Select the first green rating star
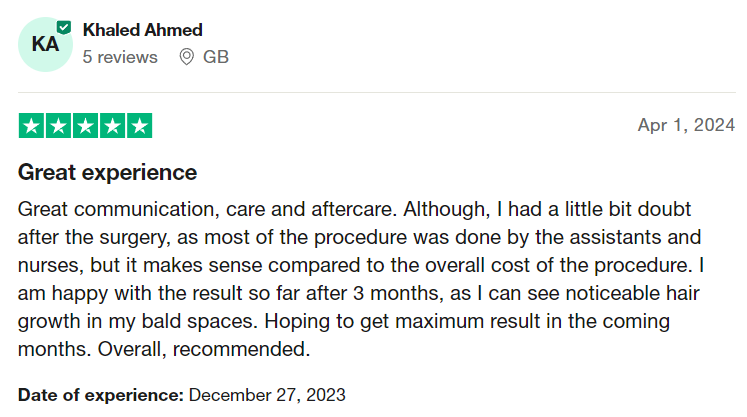747x417 pixels. [31, 126]
